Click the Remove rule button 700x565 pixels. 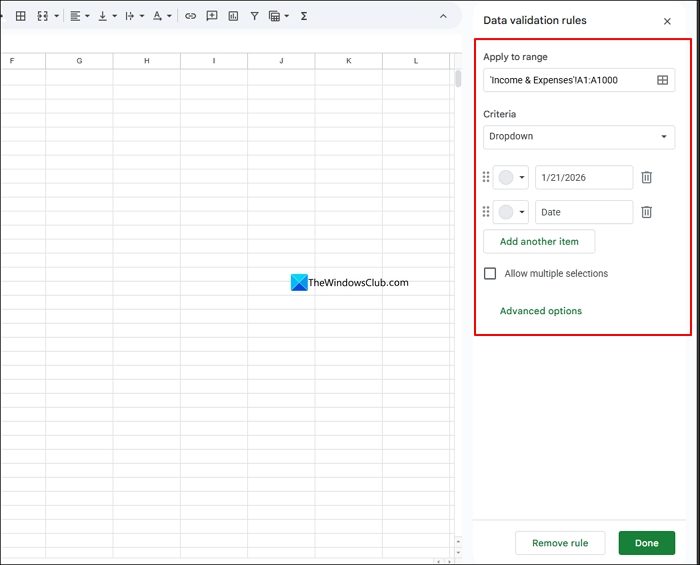pos(560,543)
